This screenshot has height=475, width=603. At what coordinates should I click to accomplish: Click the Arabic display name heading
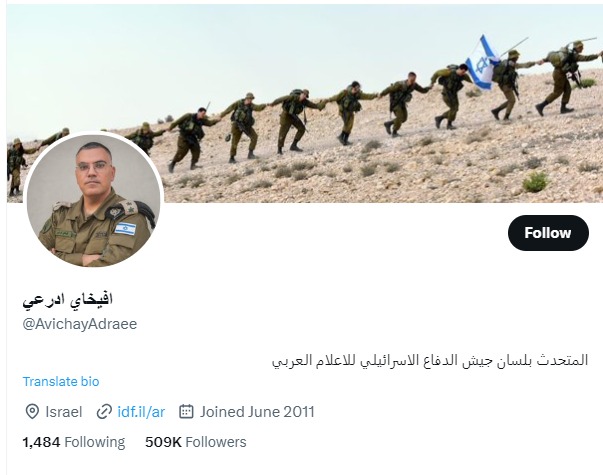point(68,300)
